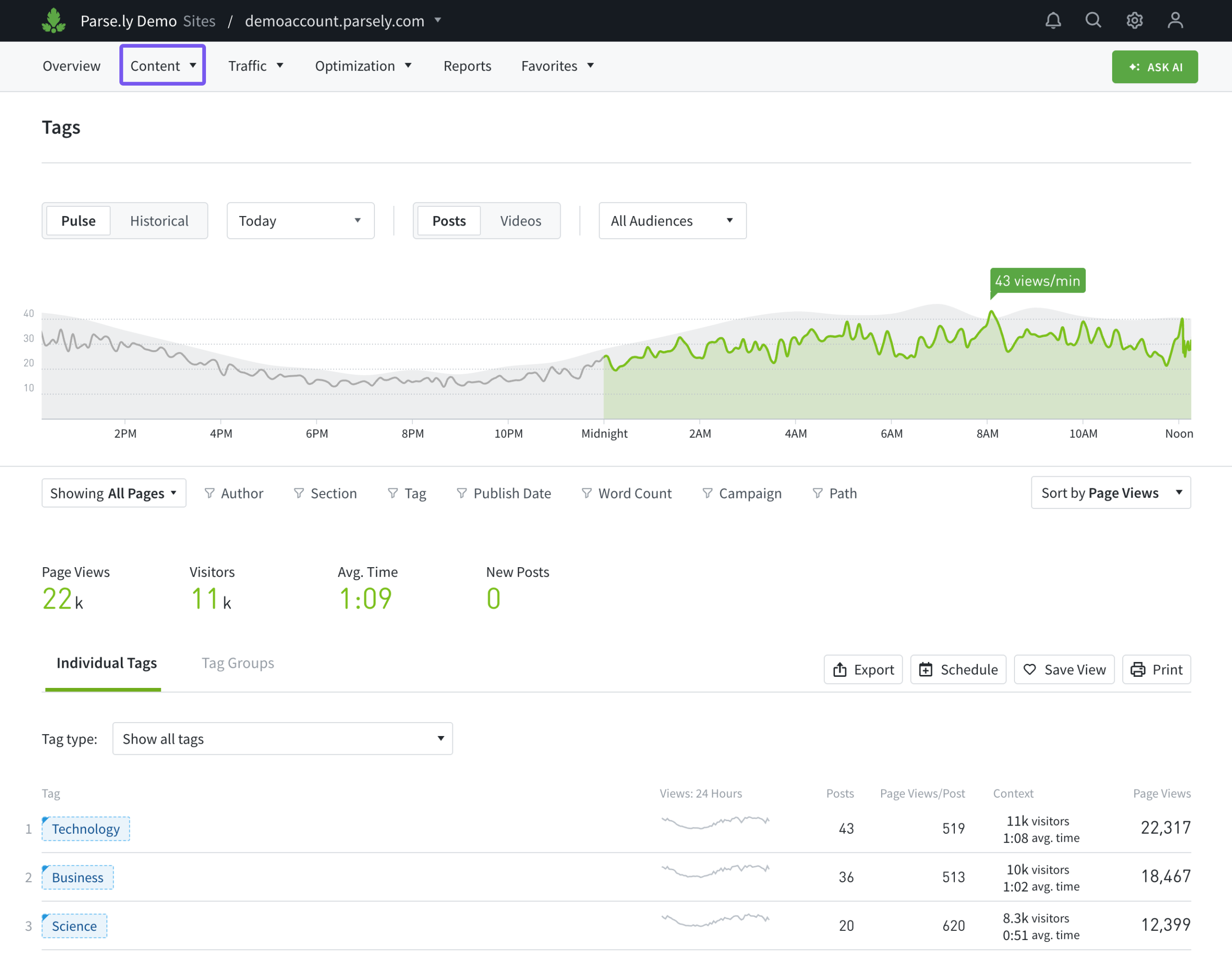Open the Technology tag link
The height and width of the screenshot is (953, 1232).
[x=86, y=828]
